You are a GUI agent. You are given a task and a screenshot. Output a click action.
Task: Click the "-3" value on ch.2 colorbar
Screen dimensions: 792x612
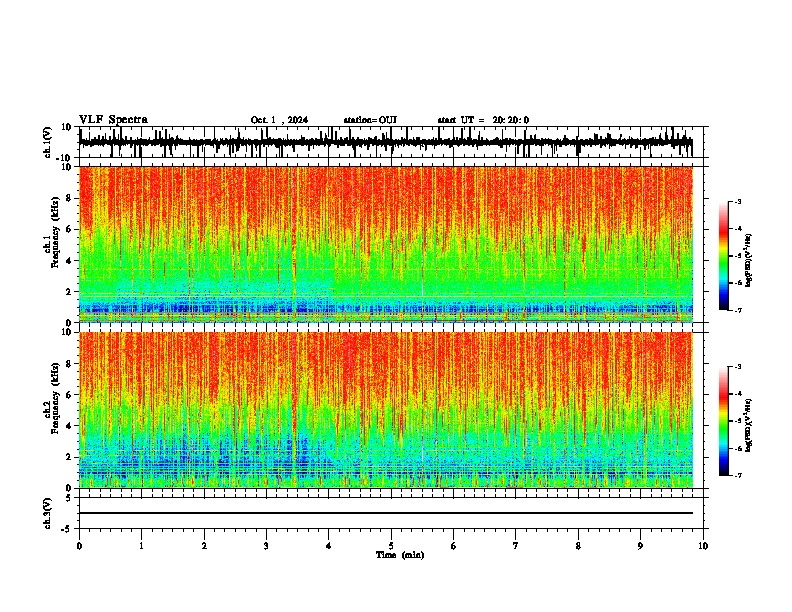(x=737, y=367)
